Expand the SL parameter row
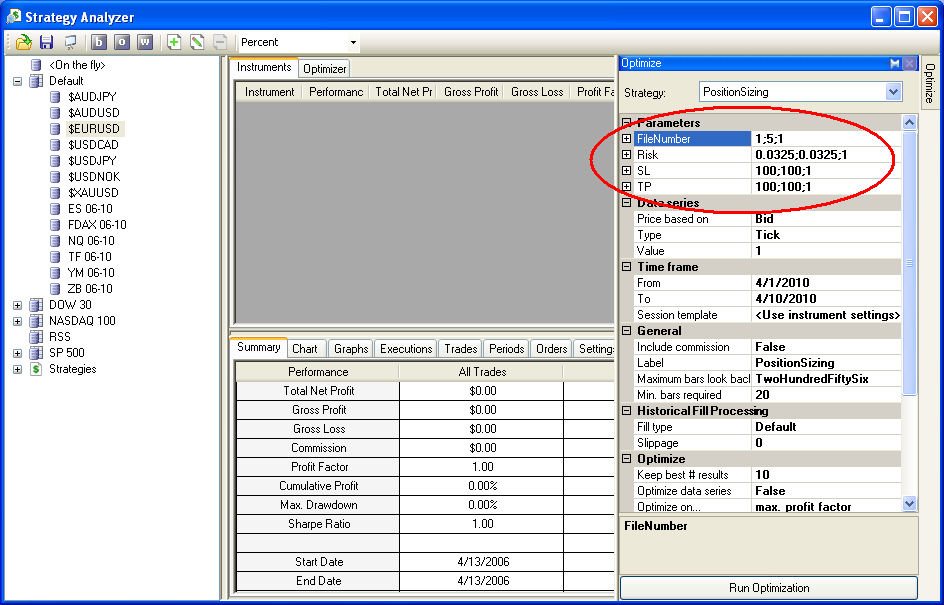The width and height of the screenshot is (944, 605). pyautogui.click(x=627, y=171)
